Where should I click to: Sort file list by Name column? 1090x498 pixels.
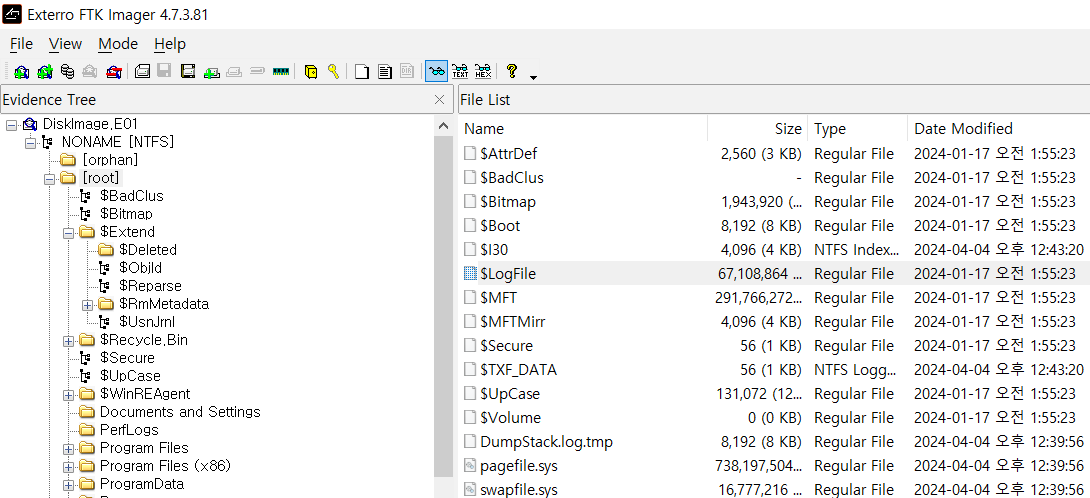tap(583, 129)
